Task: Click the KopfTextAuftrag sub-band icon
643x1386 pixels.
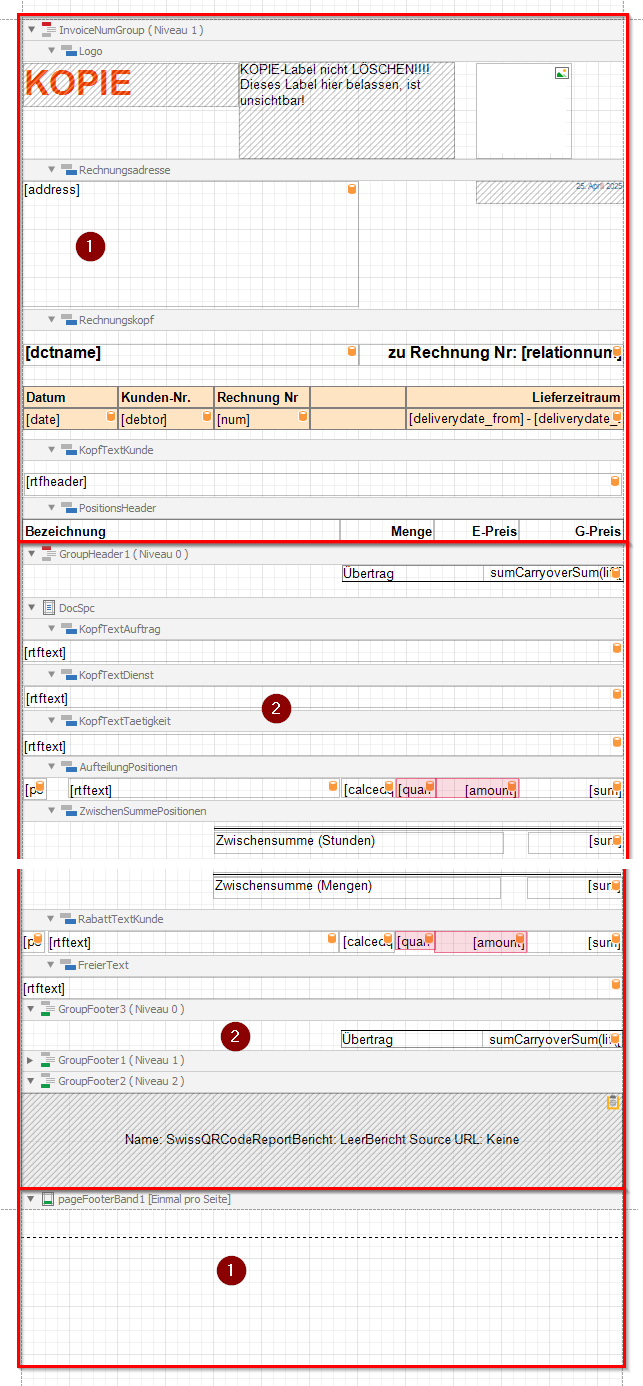Action: tap(68, 629)
